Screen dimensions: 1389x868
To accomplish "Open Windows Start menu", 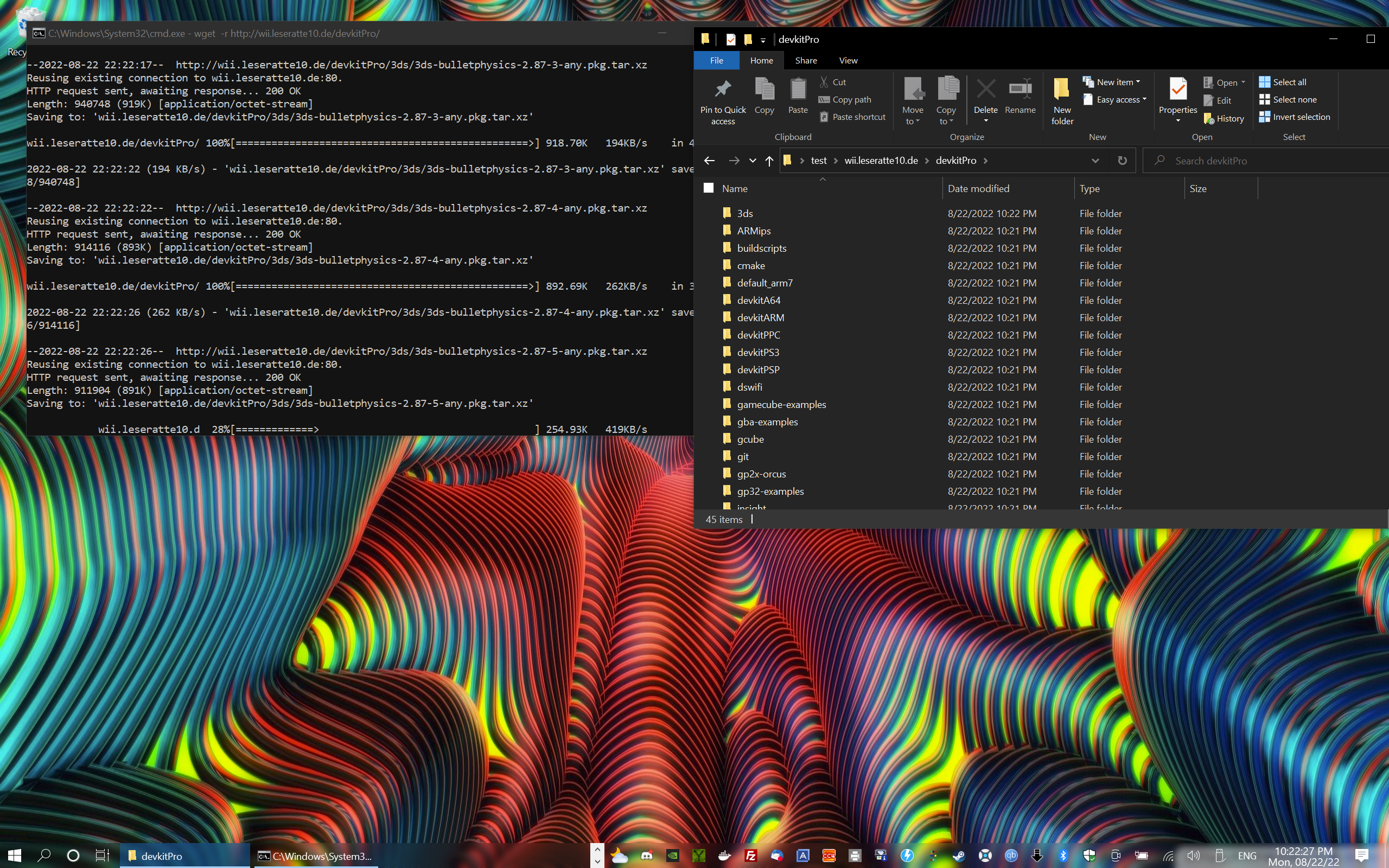I will tap(14, 856).
